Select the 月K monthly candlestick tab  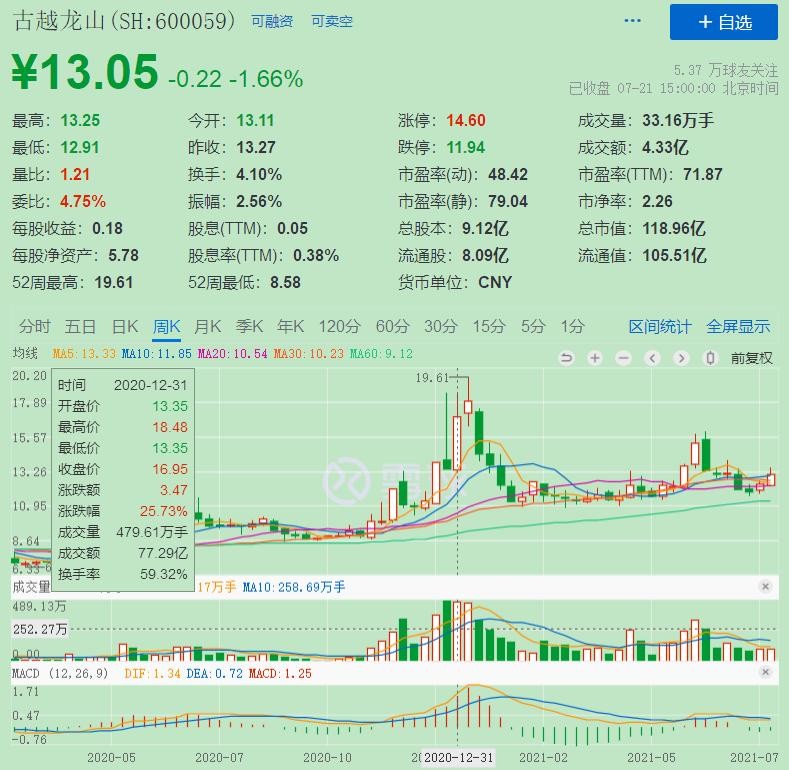(208, 327)
